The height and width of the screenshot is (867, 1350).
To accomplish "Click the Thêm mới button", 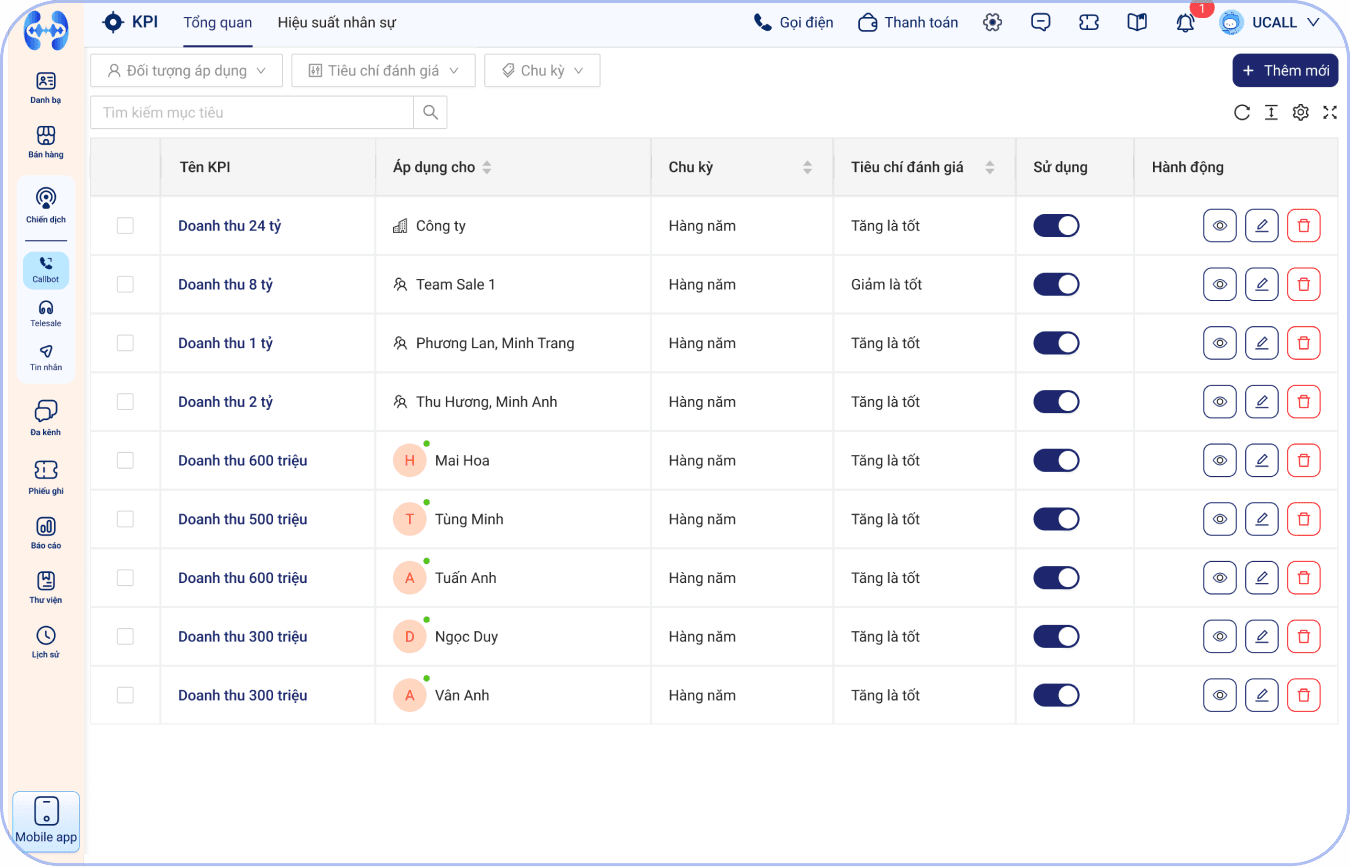I will coord(1285,70).
